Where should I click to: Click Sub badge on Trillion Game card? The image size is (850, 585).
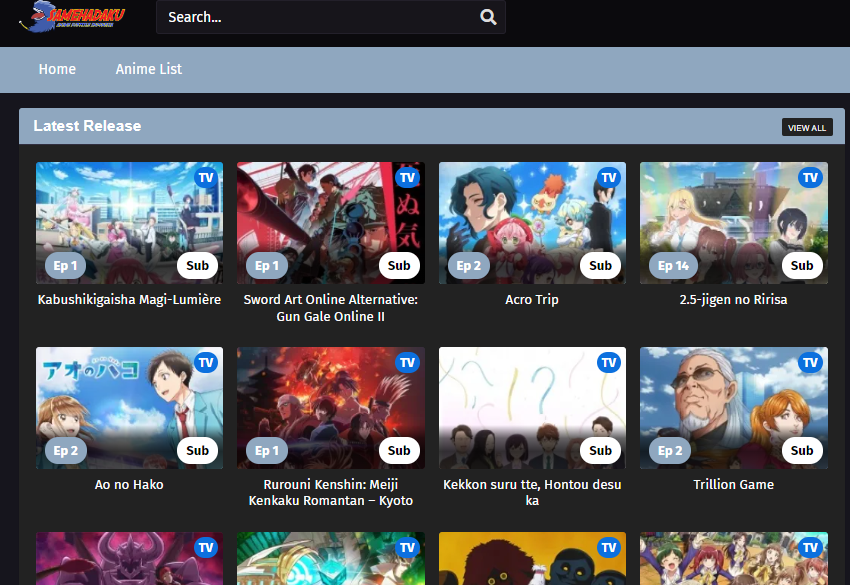[802, 451]
